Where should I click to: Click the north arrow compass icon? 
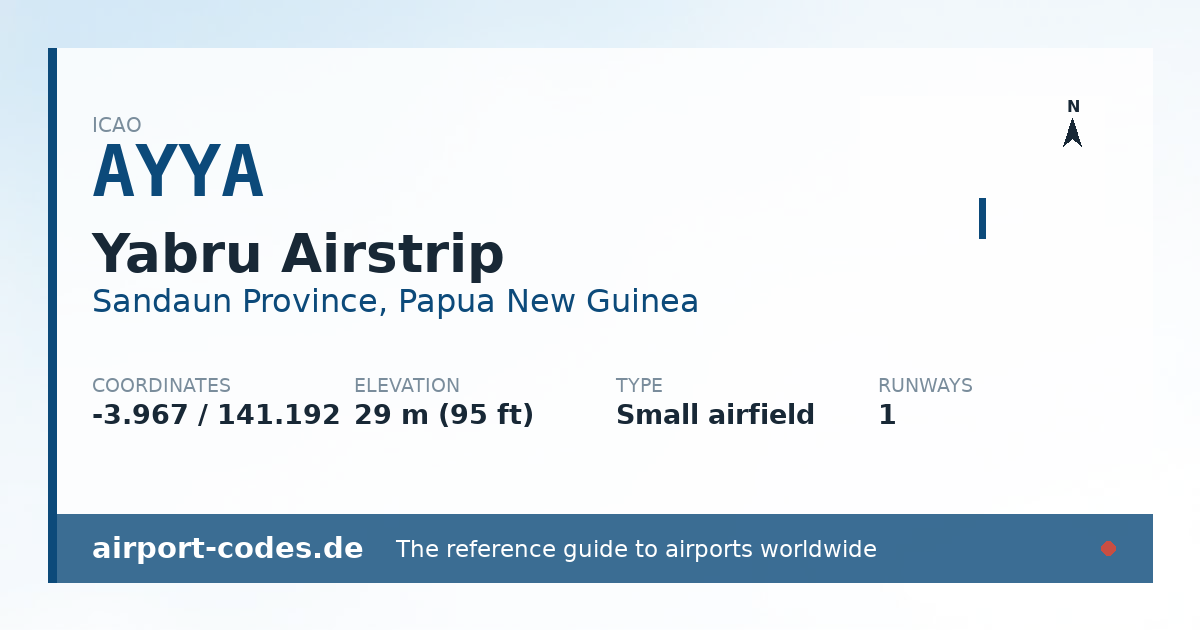(1072, 133)
